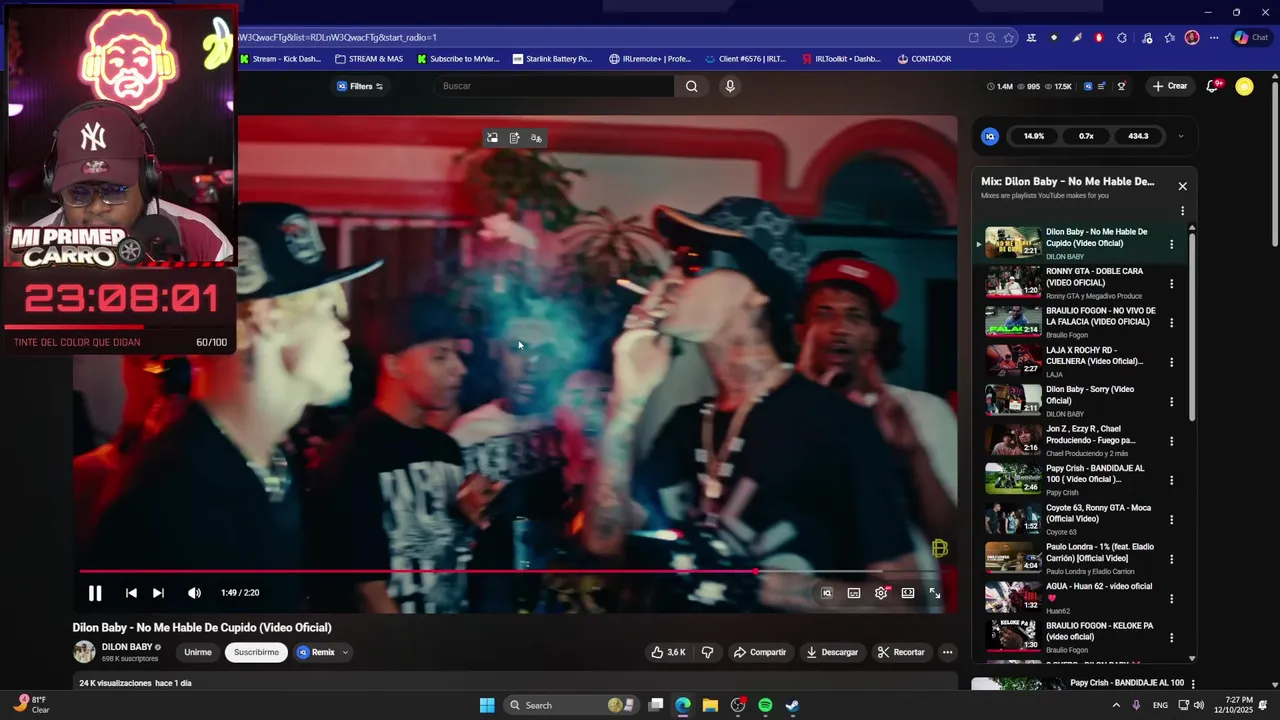Viewport: 1280px width, 720px height.
Task: Open the Edge extensions puzzle icon
Action: (x=1121, y=38)
